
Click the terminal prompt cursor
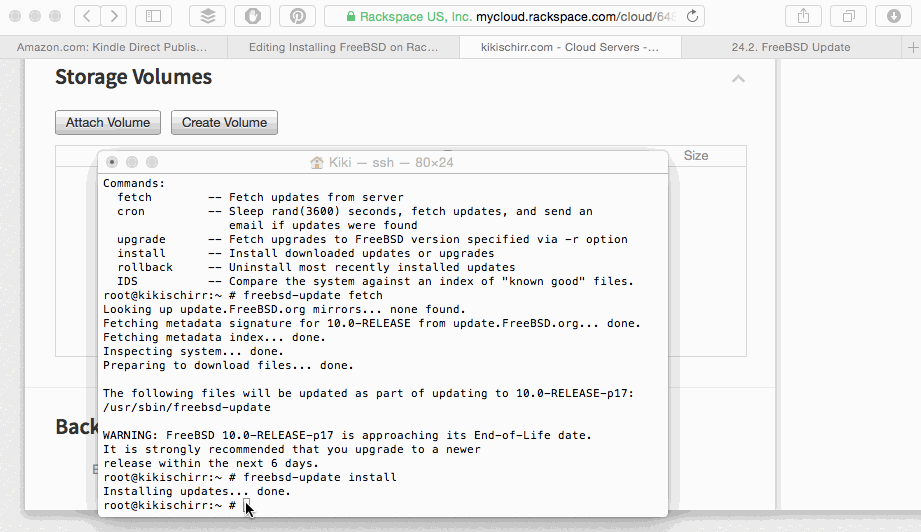(x=247, y=506)
